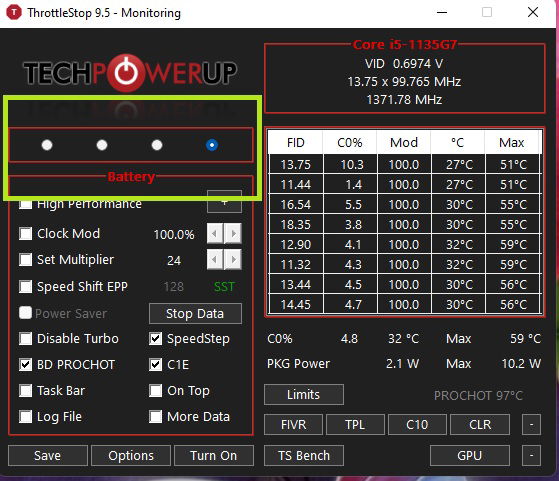Click the minus button next to GPU
This screenshot has height=481, width=559.
point(531,455)
